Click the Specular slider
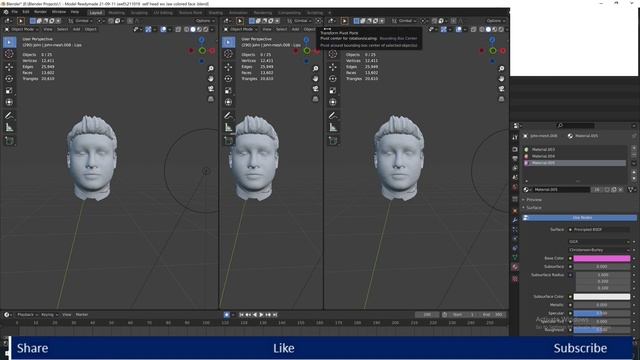The width and height of the screenshot is (640, 360). [602, 313]
